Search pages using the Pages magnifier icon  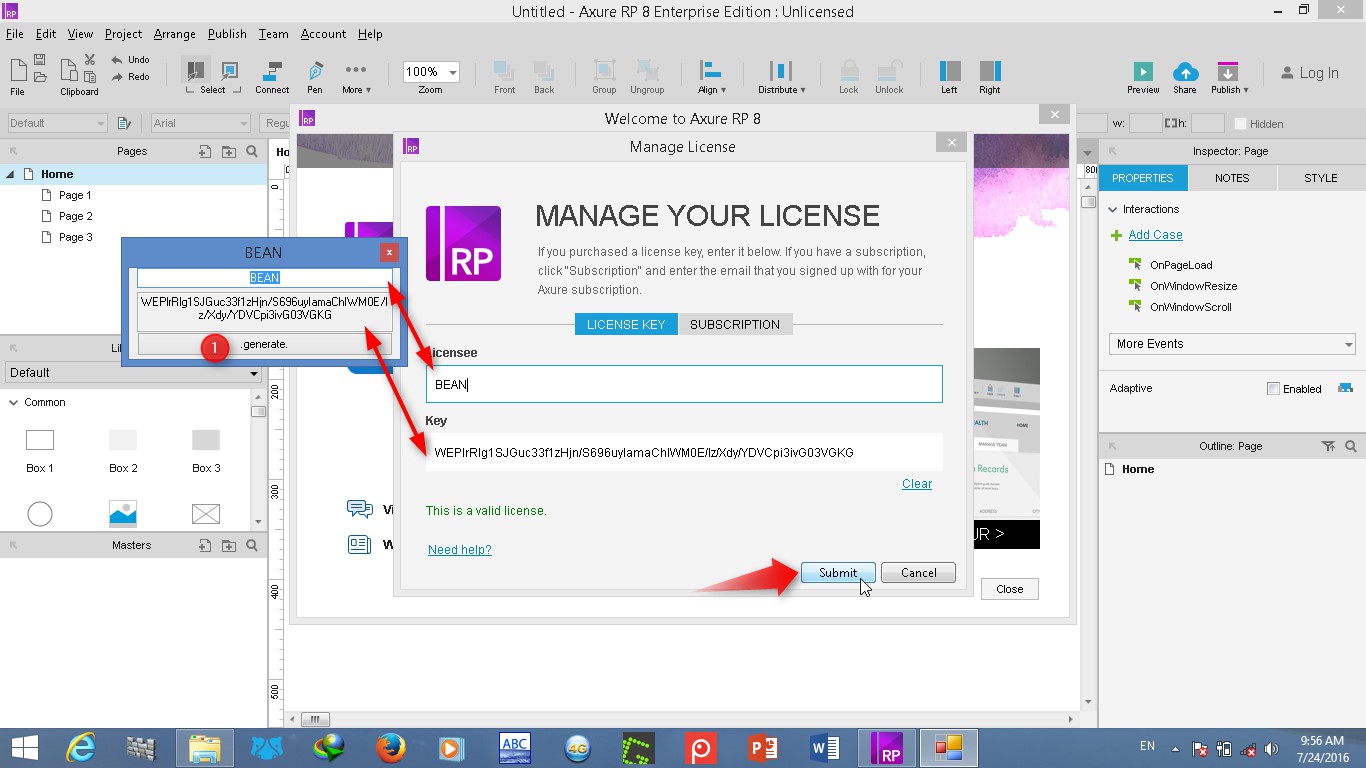click(x=252, y=152)
